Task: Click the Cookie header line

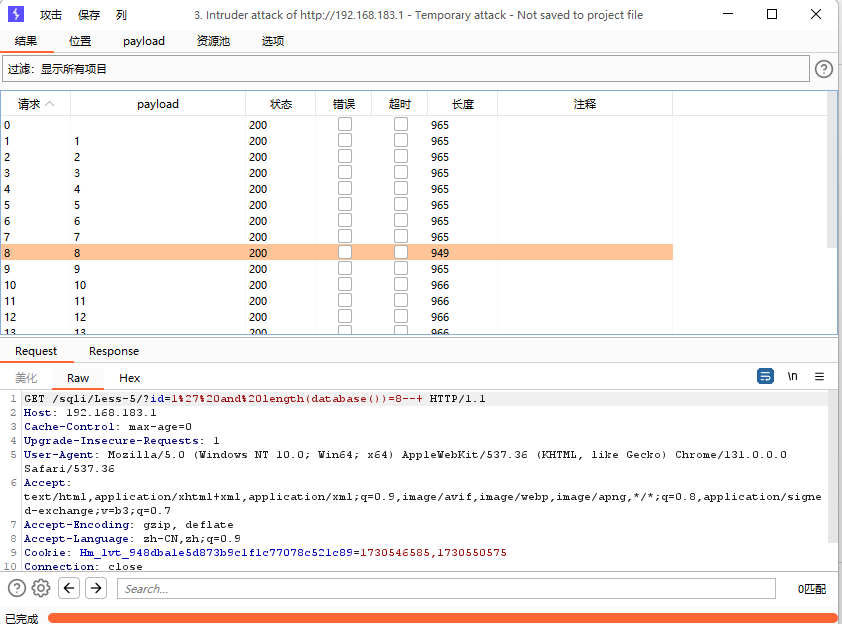Action: click(x=265, y=553)
